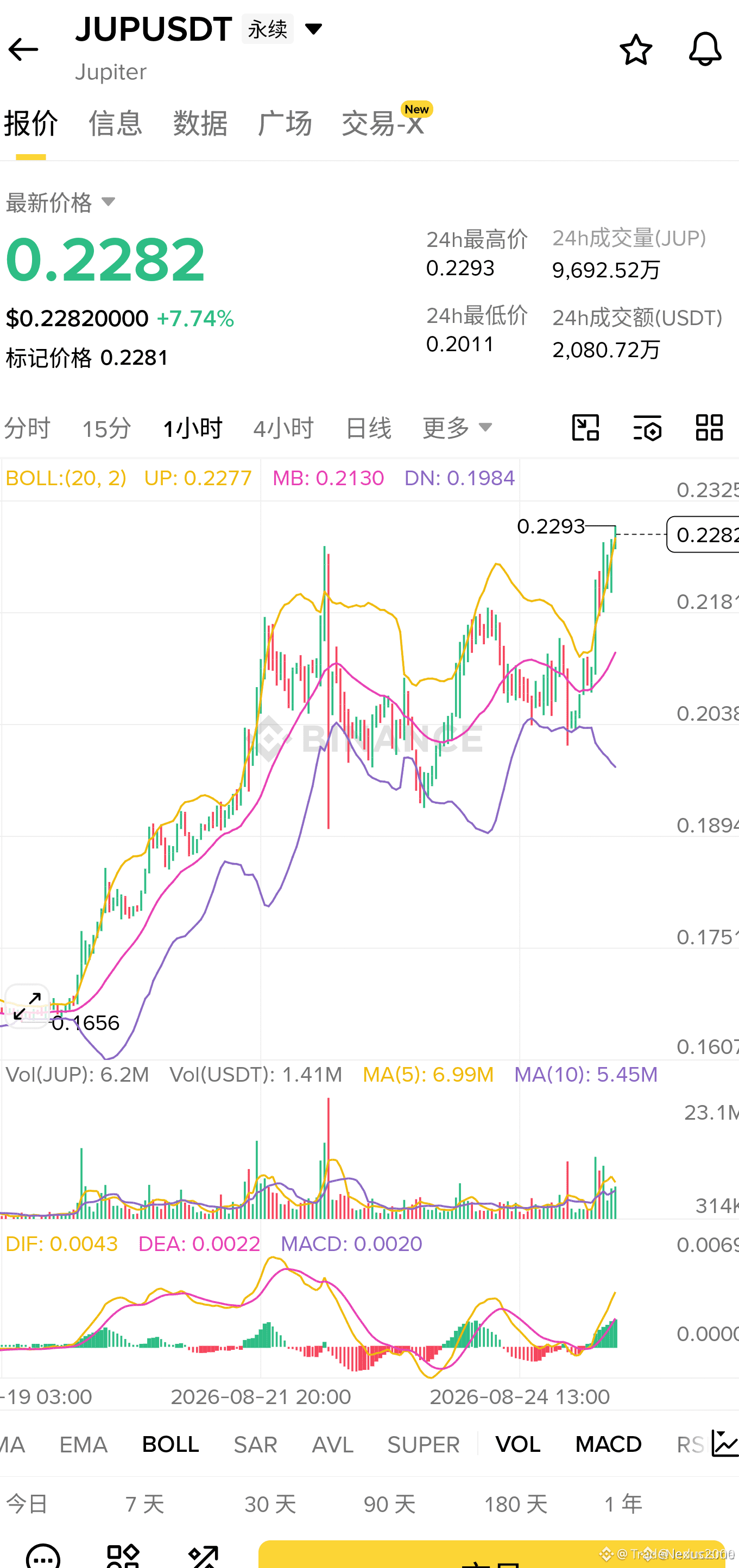Go back with the left arrow
This screenshot has height=1568, width=739.
(23, 49)
